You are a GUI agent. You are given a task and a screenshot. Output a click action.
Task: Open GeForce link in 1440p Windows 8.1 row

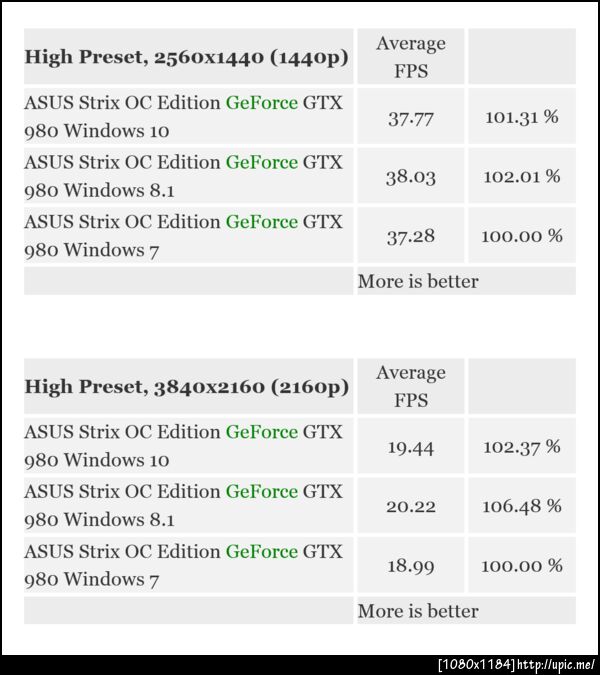tap(261, 162)
